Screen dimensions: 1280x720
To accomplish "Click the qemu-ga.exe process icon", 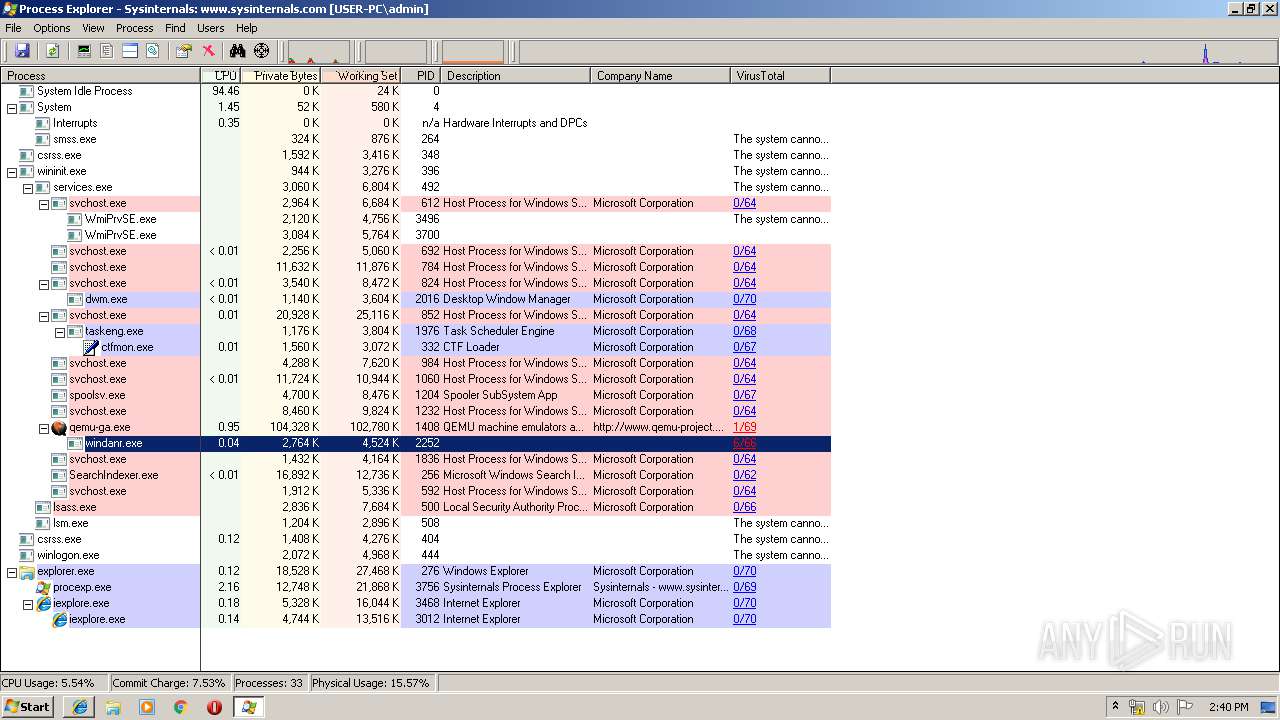I will 60,427.
